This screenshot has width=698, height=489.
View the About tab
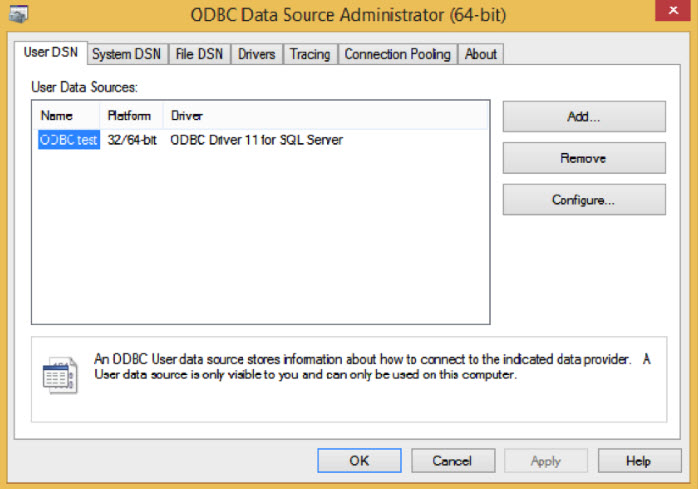pyautogui.click(x=481, y=54)
